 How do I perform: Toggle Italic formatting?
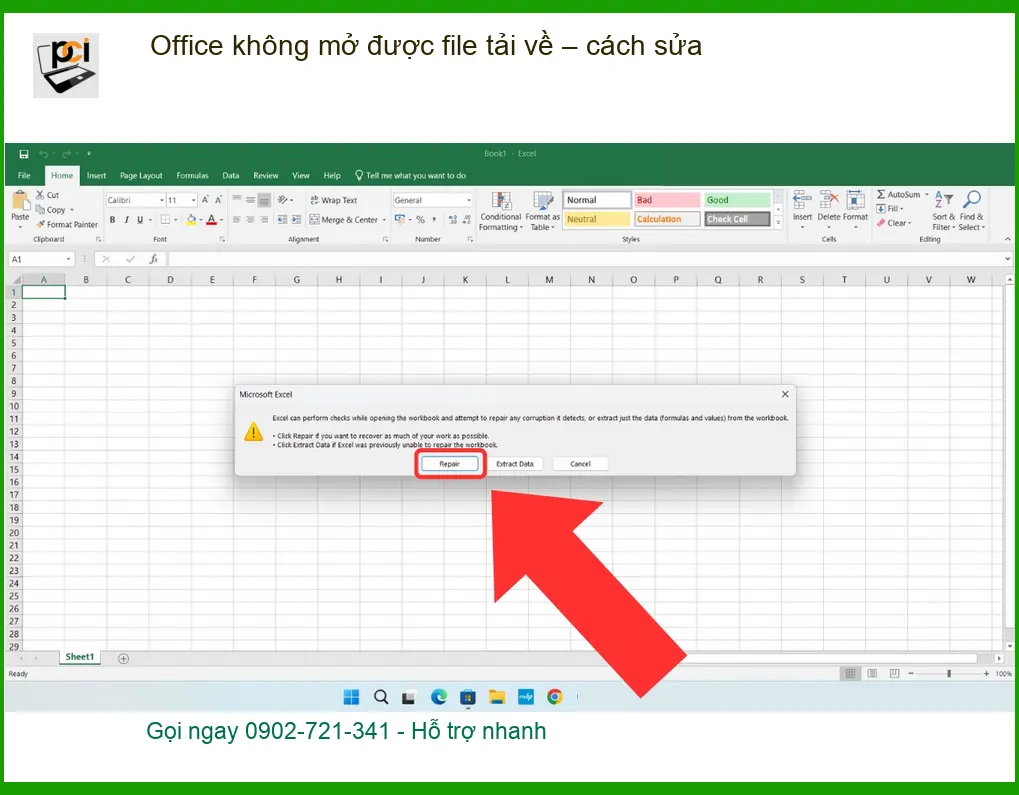point(126,220)
